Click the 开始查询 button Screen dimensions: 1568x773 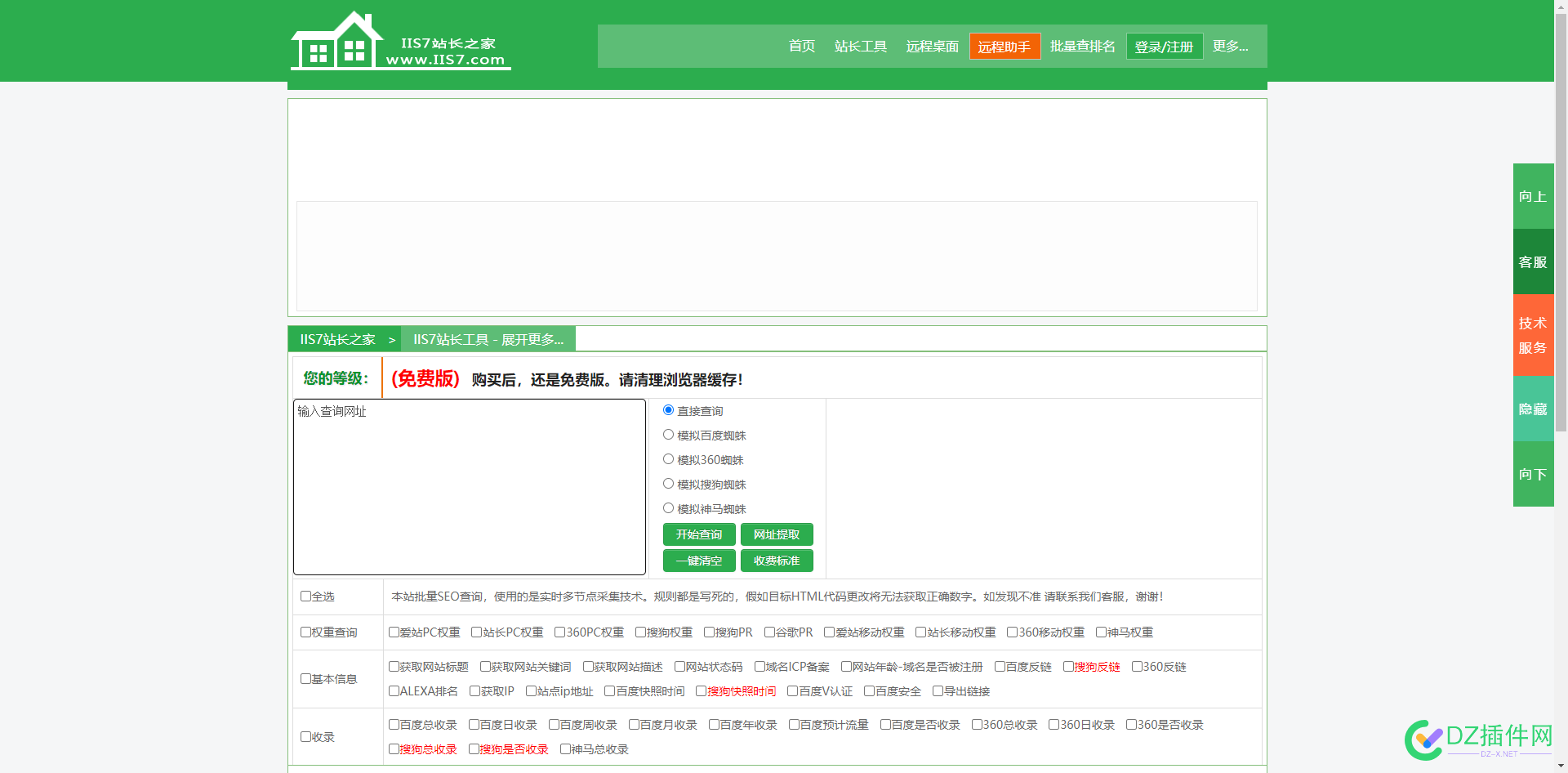click(x=699, y=534)
